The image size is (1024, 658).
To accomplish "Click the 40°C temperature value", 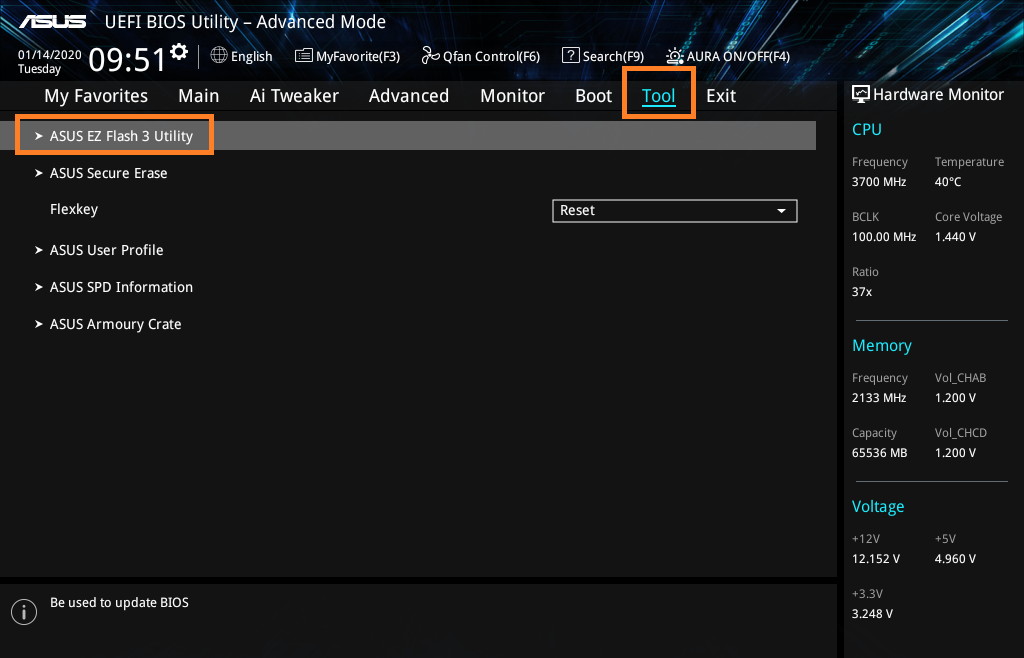I will 948,182.
